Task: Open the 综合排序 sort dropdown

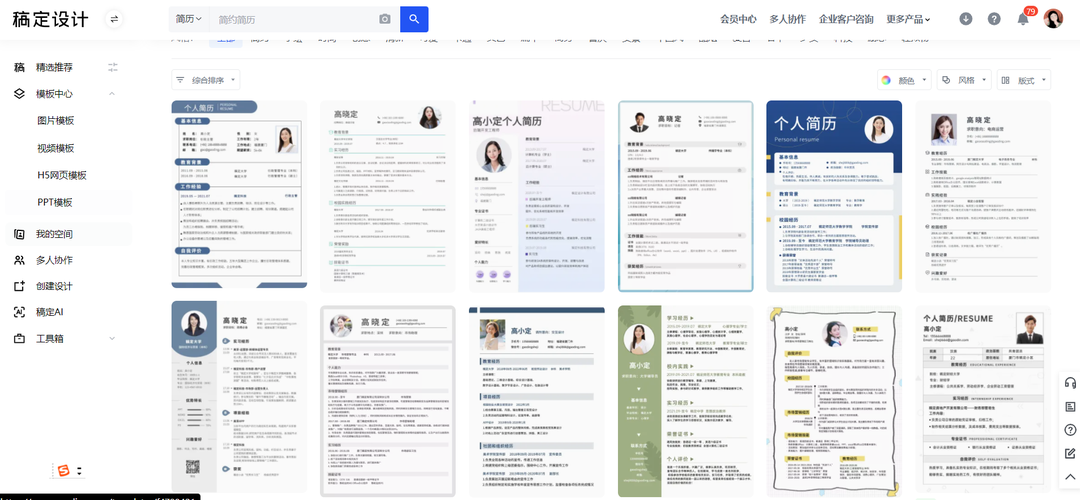Action: tap(206, 81)
